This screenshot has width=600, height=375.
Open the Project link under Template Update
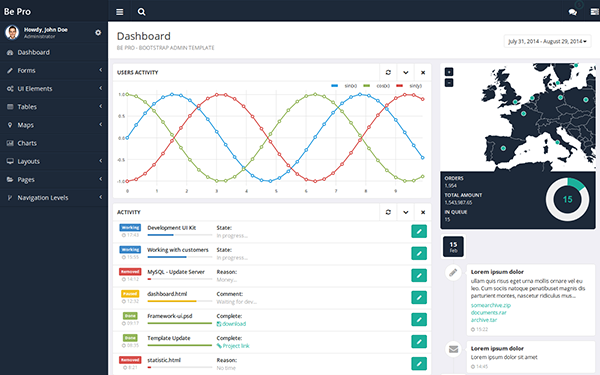pos(233,346)
